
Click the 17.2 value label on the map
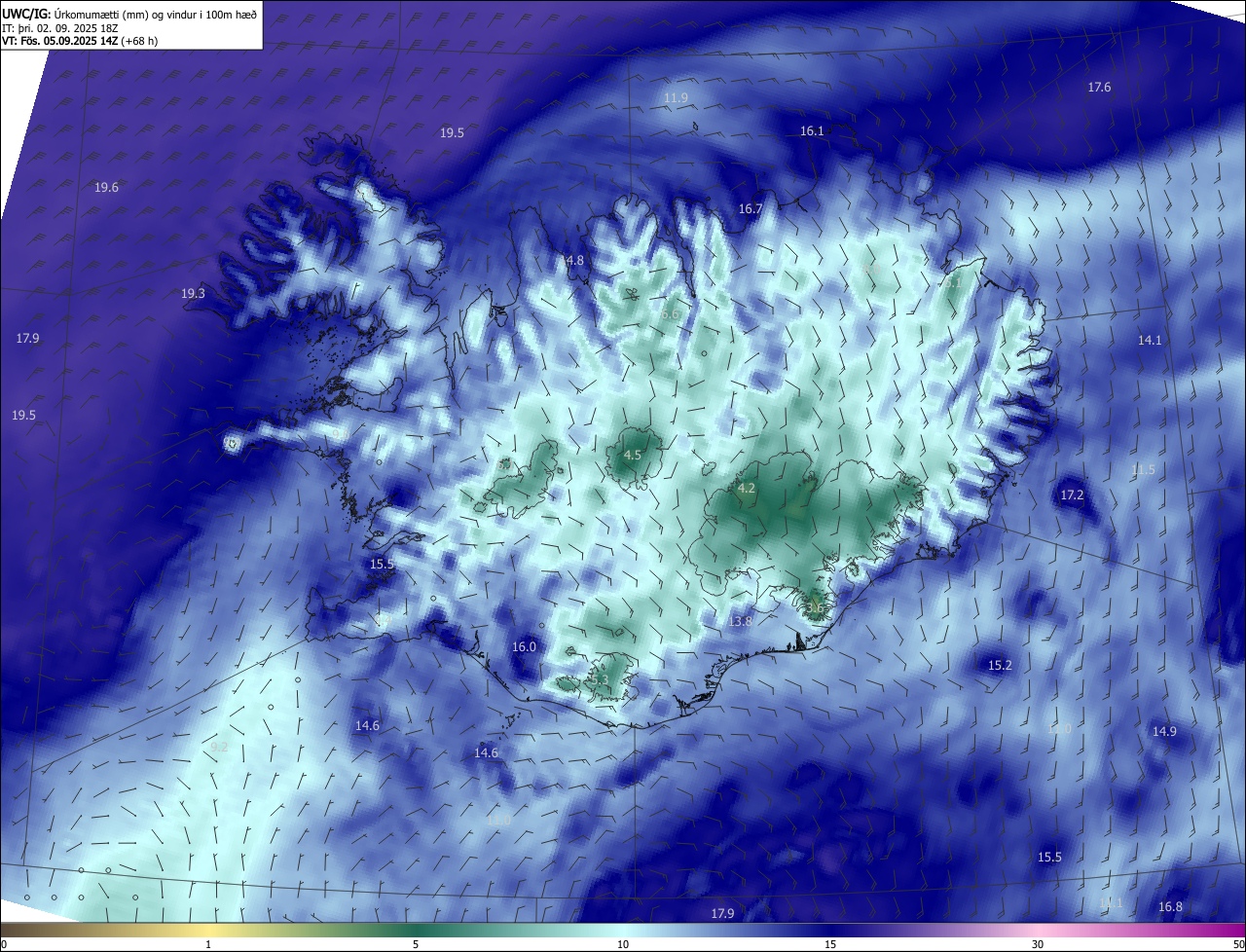pos(1072,495)
